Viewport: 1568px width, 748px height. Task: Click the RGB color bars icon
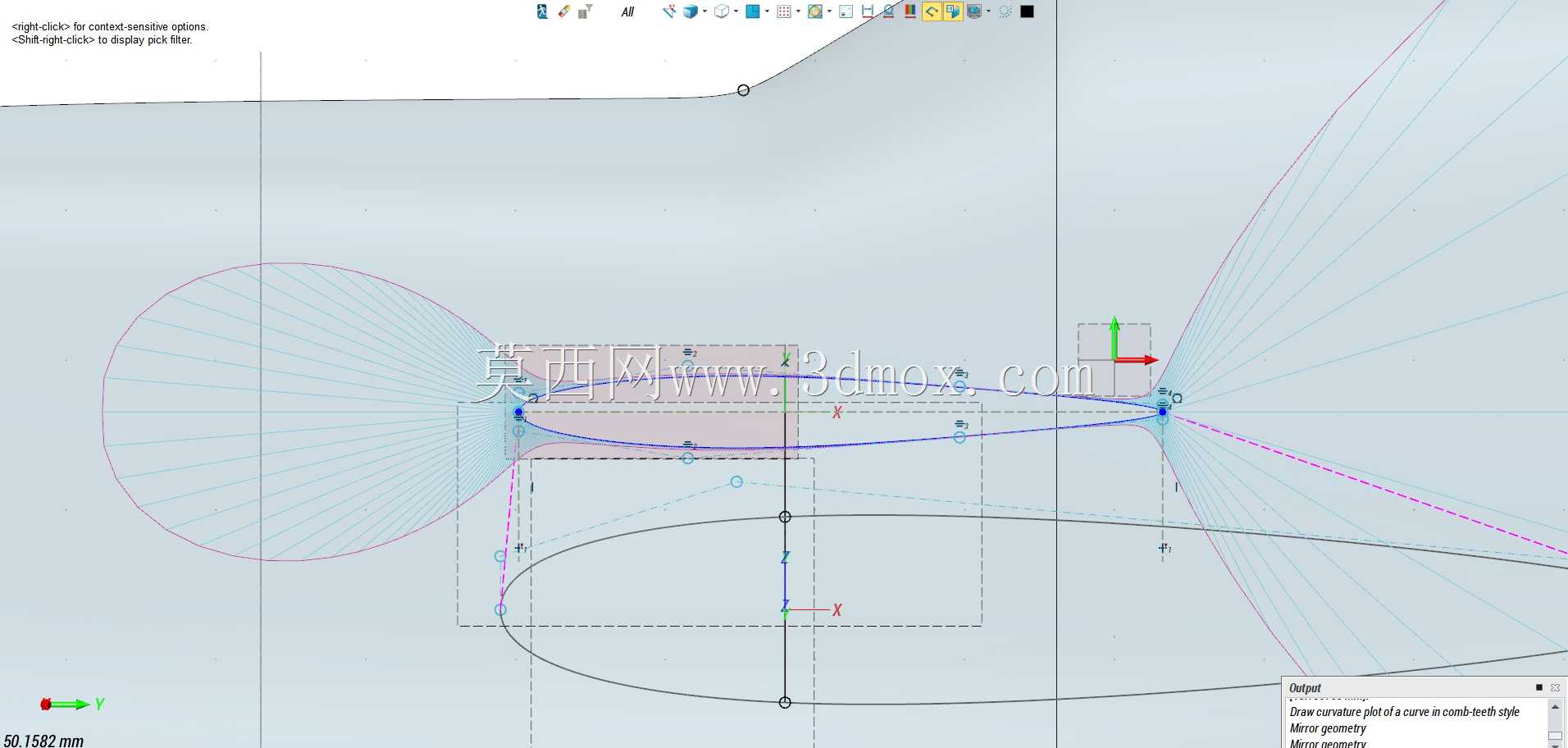[x=910, y=11]
